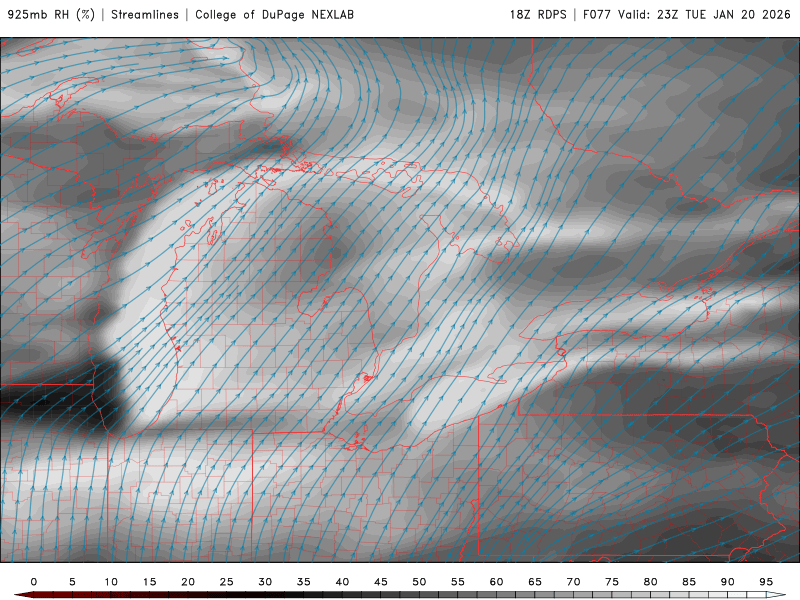
Task: Click the "10" label on color scale
Action: pos(111,582)
